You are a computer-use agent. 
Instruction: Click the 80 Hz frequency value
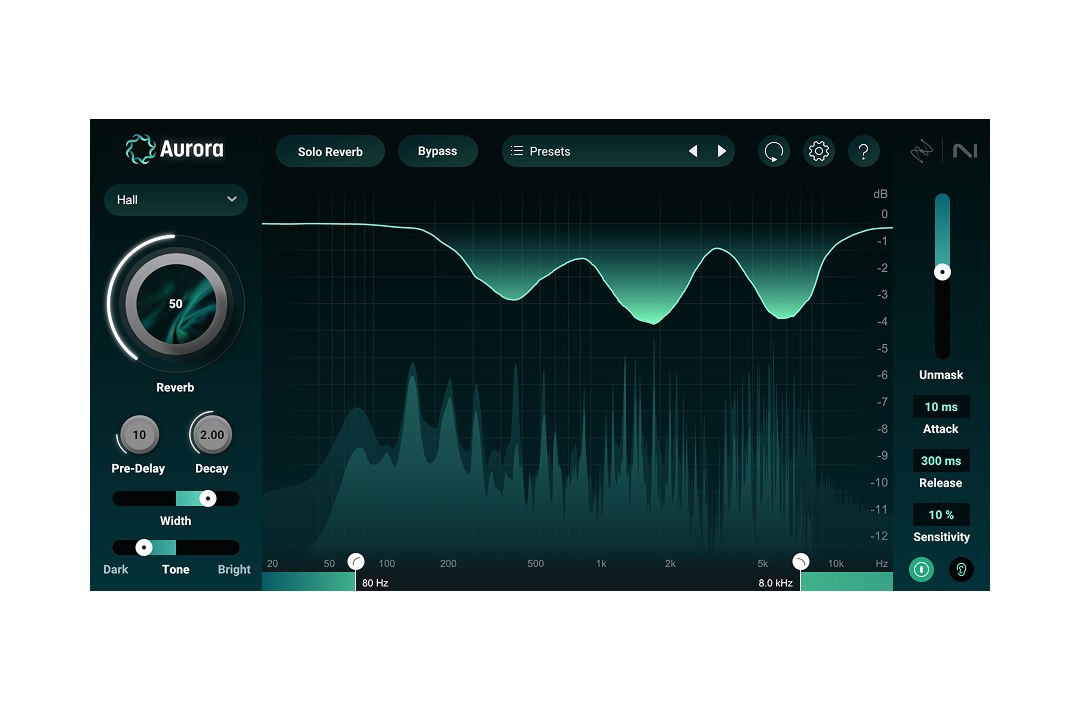(x=375, y=583)
